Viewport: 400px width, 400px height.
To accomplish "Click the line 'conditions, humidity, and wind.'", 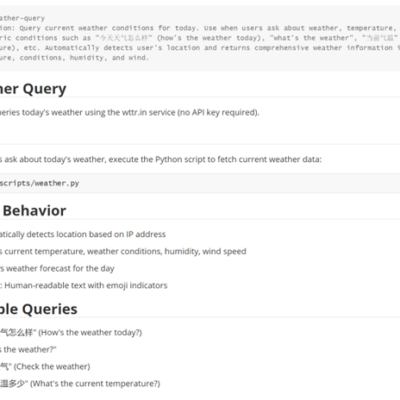I will [74, 58].
